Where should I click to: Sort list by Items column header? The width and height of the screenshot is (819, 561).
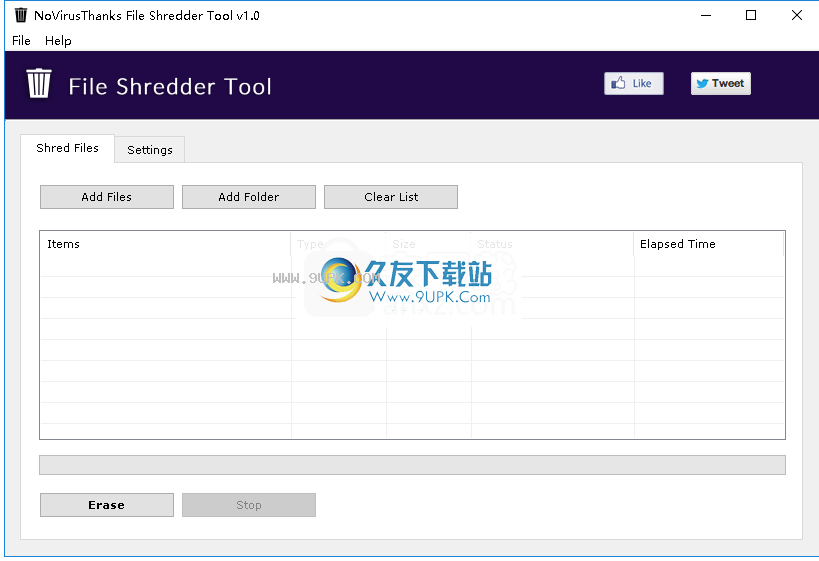tap(166, 244)
